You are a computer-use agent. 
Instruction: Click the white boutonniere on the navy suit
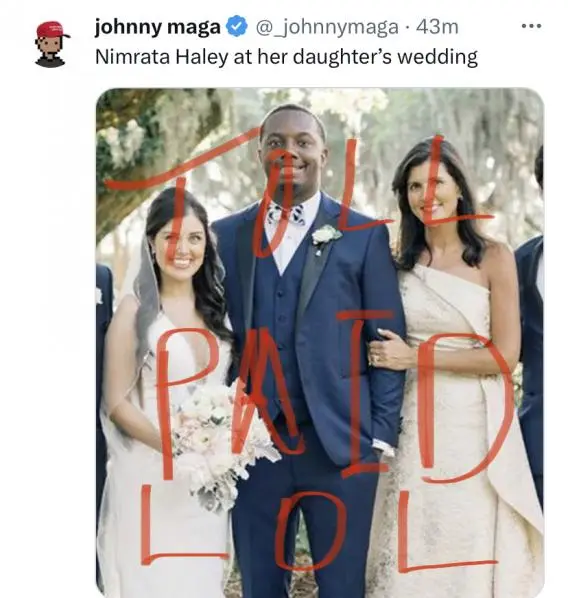click(x=325, y=235)
